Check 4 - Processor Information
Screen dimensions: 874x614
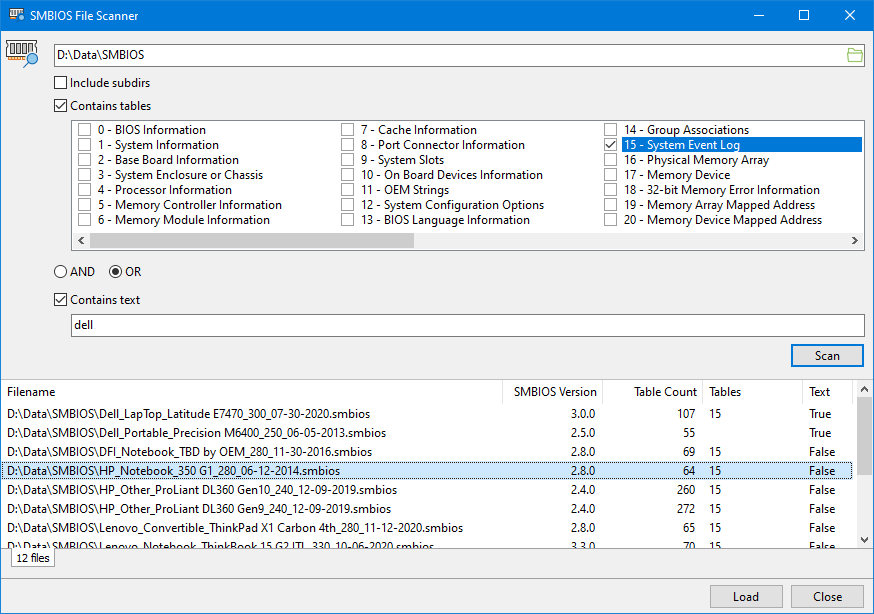point(84,190)
